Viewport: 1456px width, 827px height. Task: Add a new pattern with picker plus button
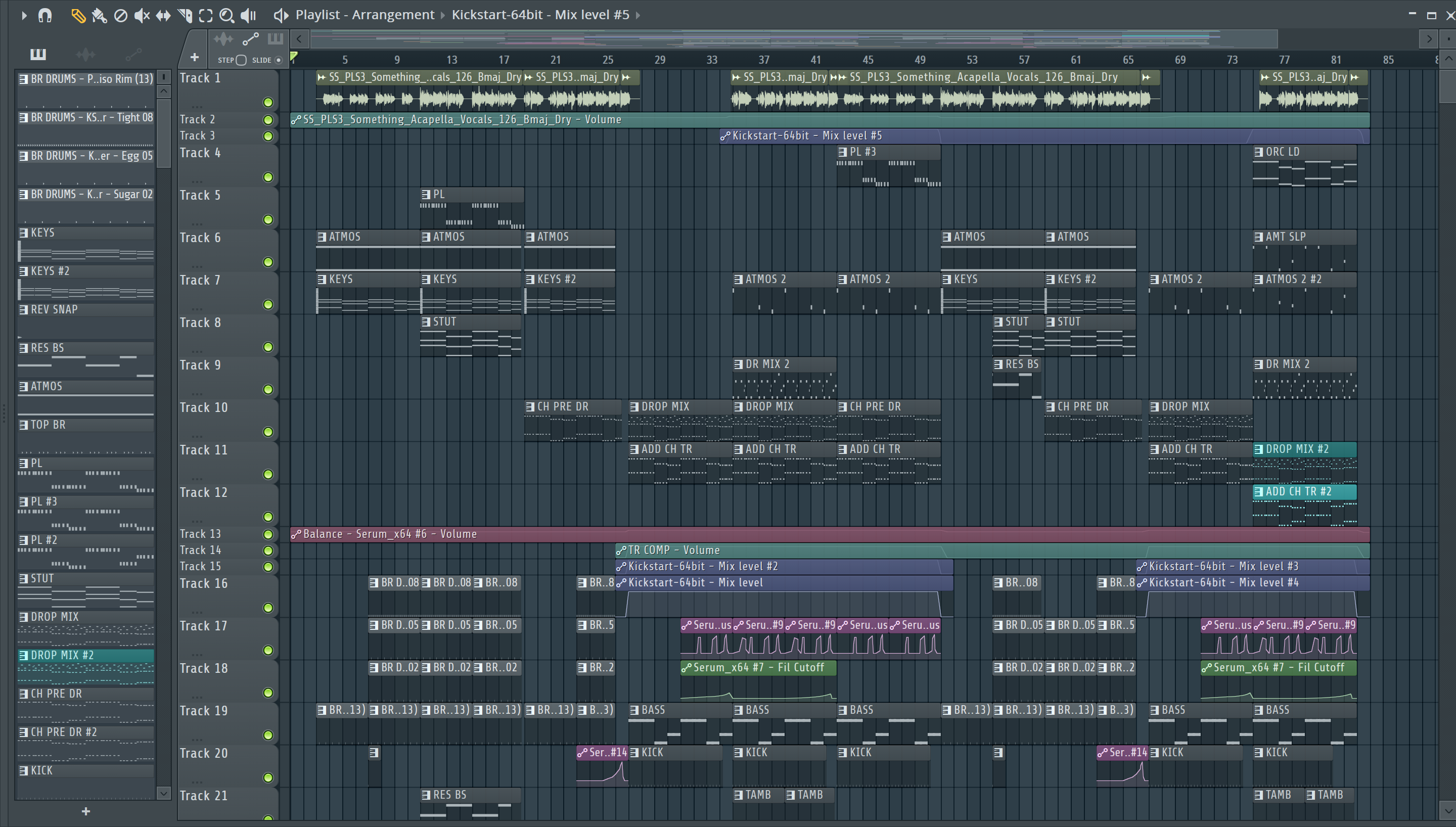pyautogui.click(x=86, y=811)
